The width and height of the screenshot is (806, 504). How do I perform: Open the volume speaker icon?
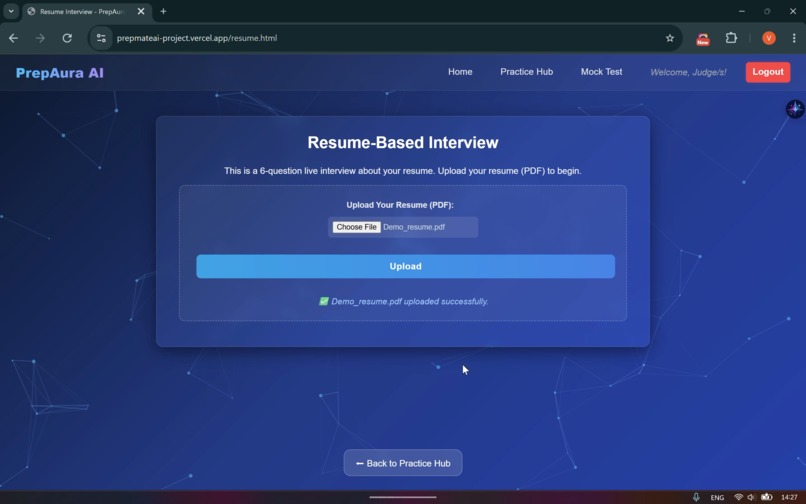click(752, 497)
